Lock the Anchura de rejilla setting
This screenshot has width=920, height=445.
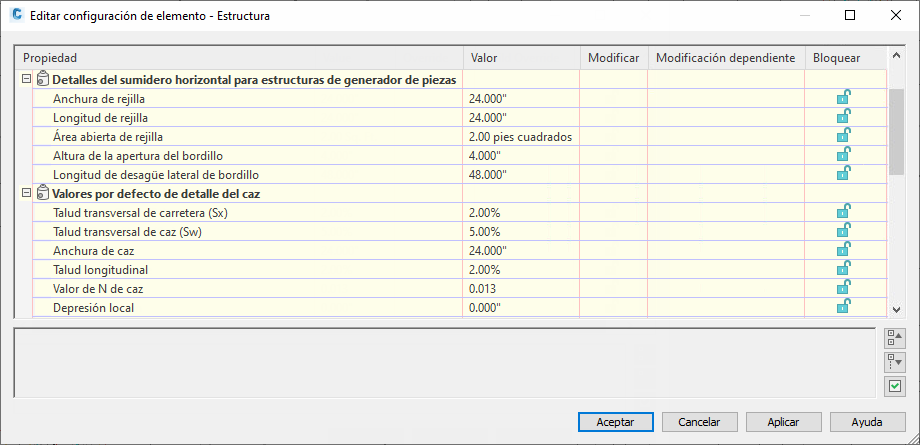(x=844, y=98)
